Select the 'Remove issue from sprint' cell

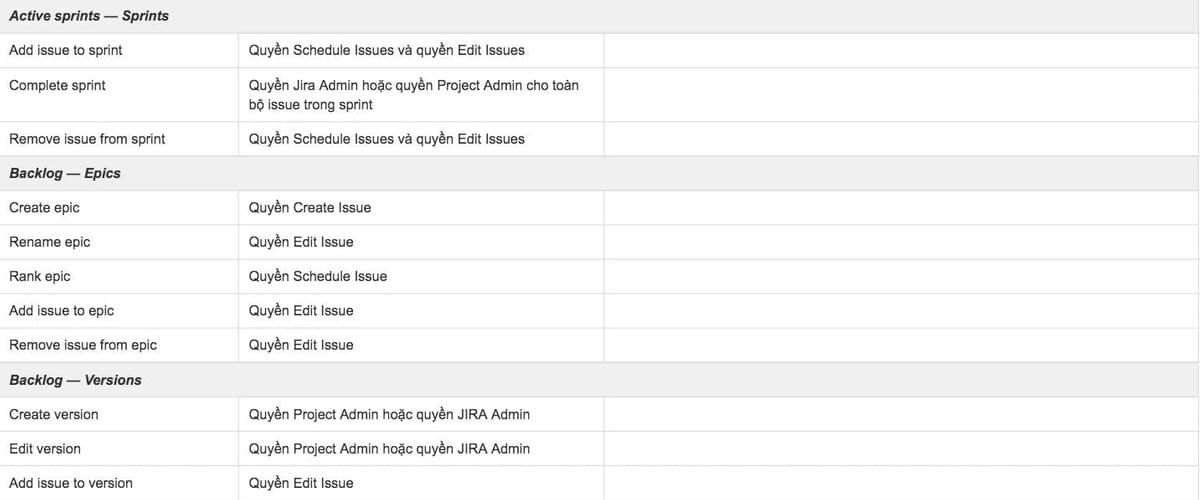(x=87, y=139)
